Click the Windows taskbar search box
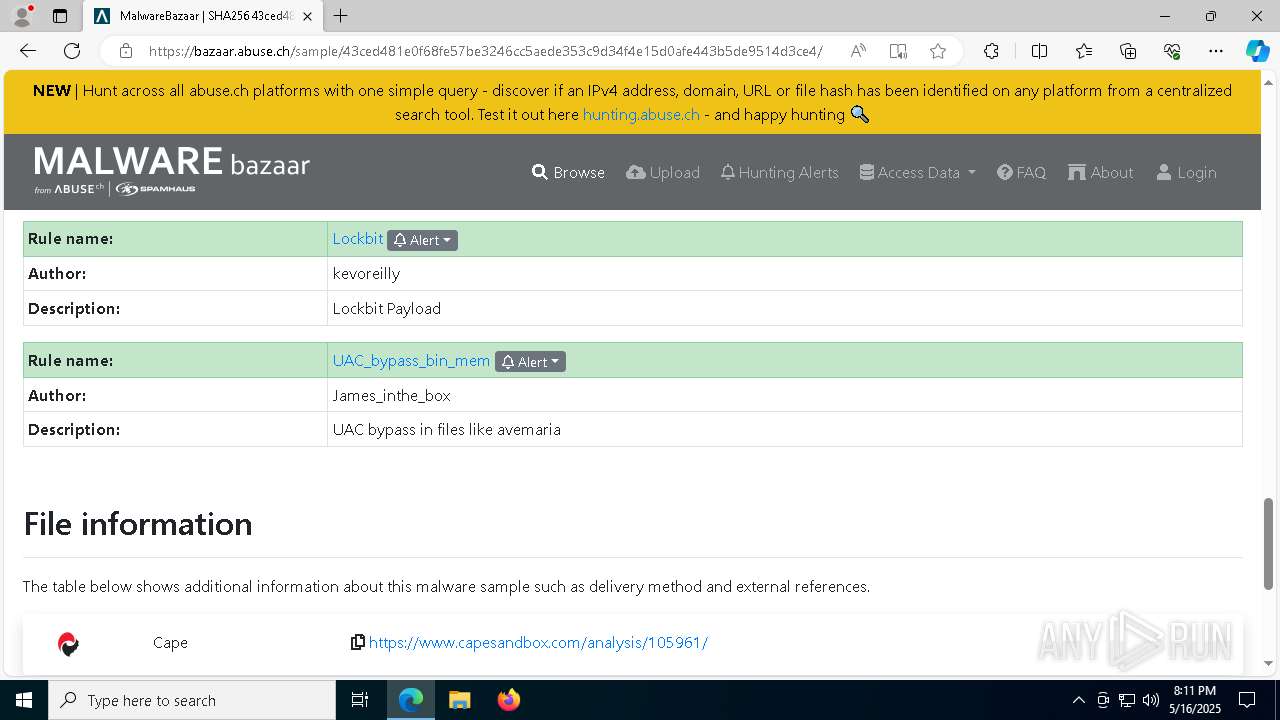This screenshot has height=720, width=1280. click(x=191, y=700)
